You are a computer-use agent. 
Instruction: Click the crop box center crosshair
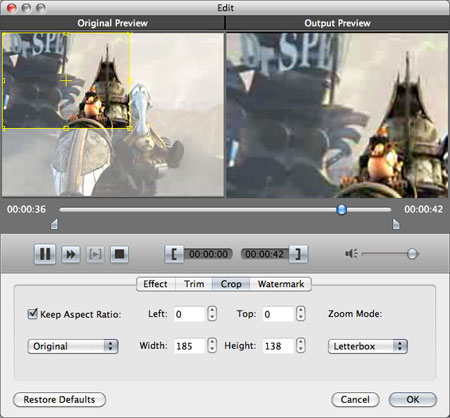click(66, 81)
